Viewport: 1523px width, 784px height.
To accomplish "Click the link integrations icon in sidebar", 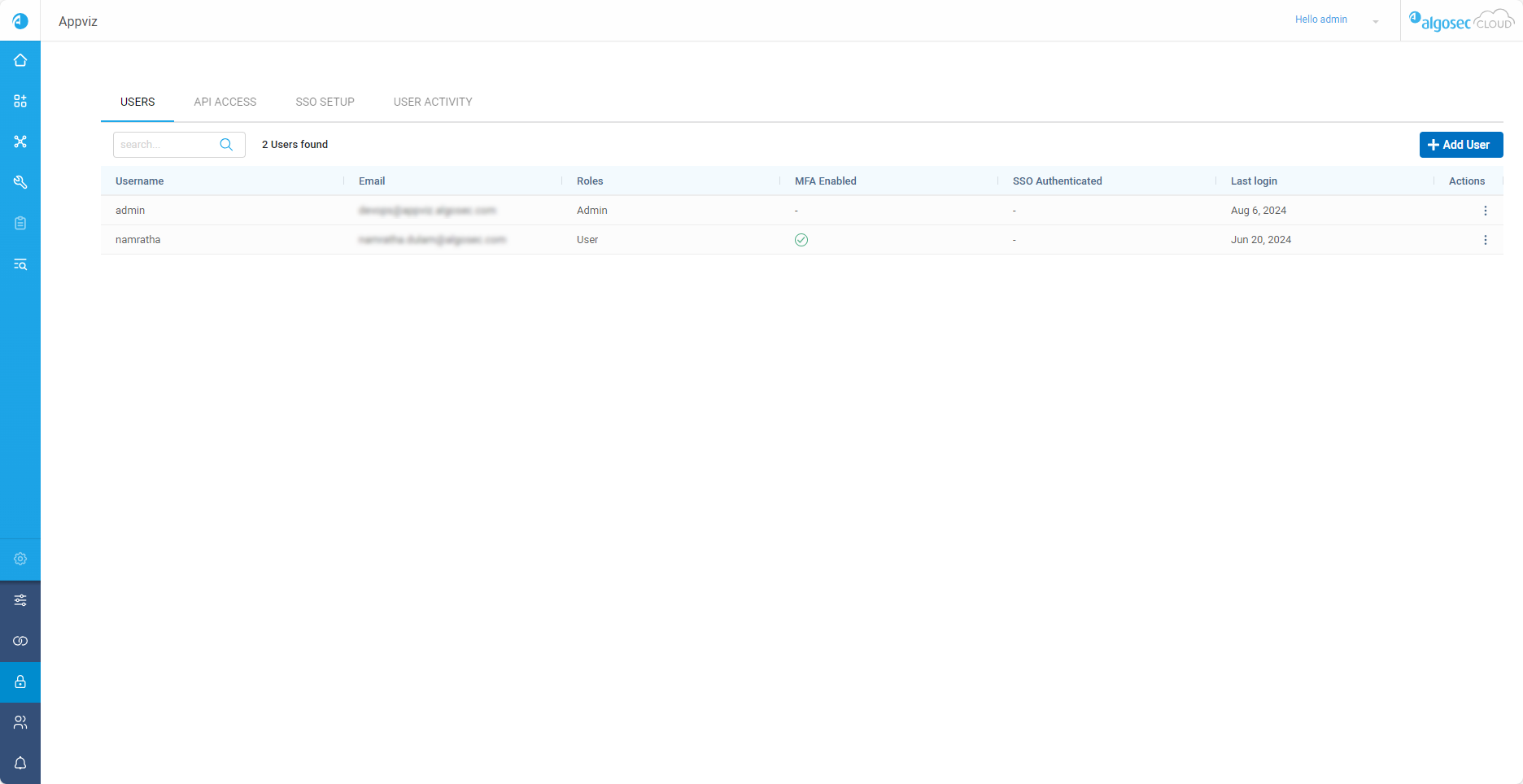I will (20, 641).
